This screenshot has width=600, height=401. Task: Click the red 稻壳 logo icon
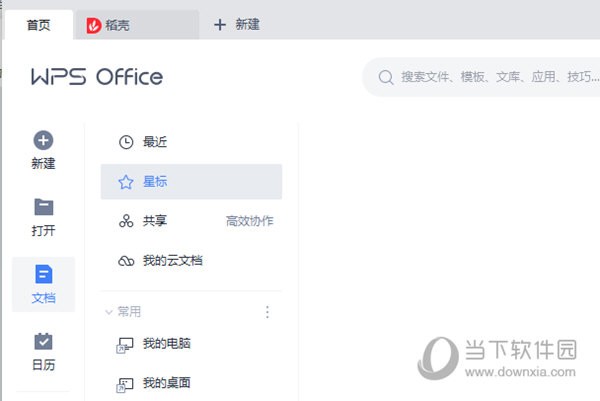pyautogui.click(x=94, y=26)
